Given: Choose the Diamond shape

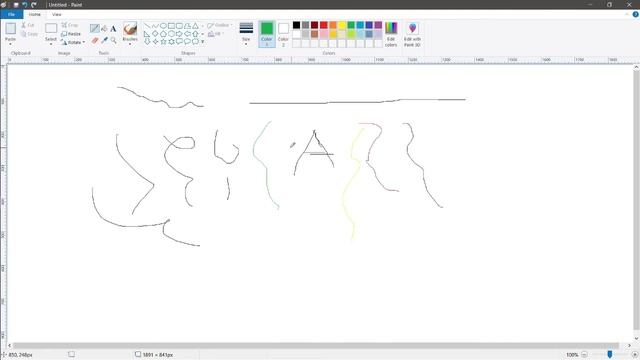Looking at the screenshot, I should pyautogui.click(x=155, y=33).
